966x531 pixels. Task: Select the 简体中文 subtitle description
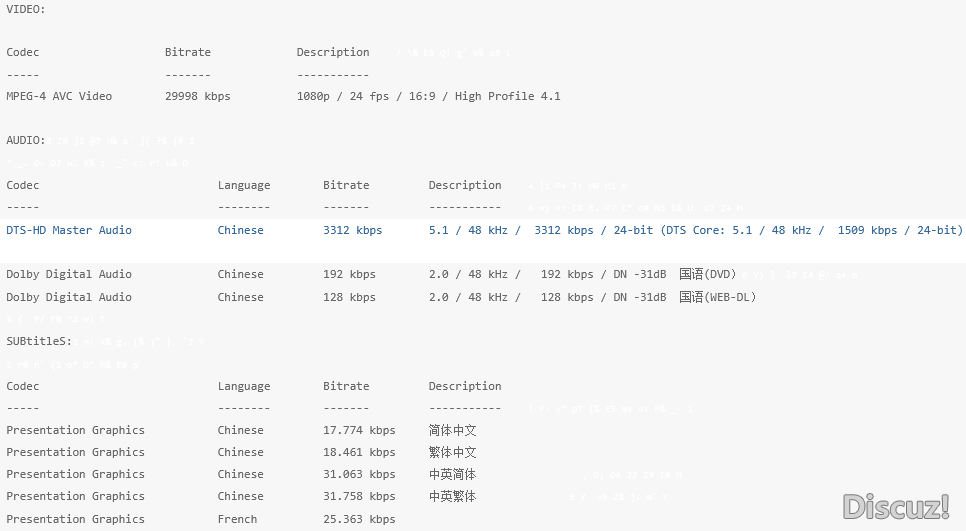point(452,431)
